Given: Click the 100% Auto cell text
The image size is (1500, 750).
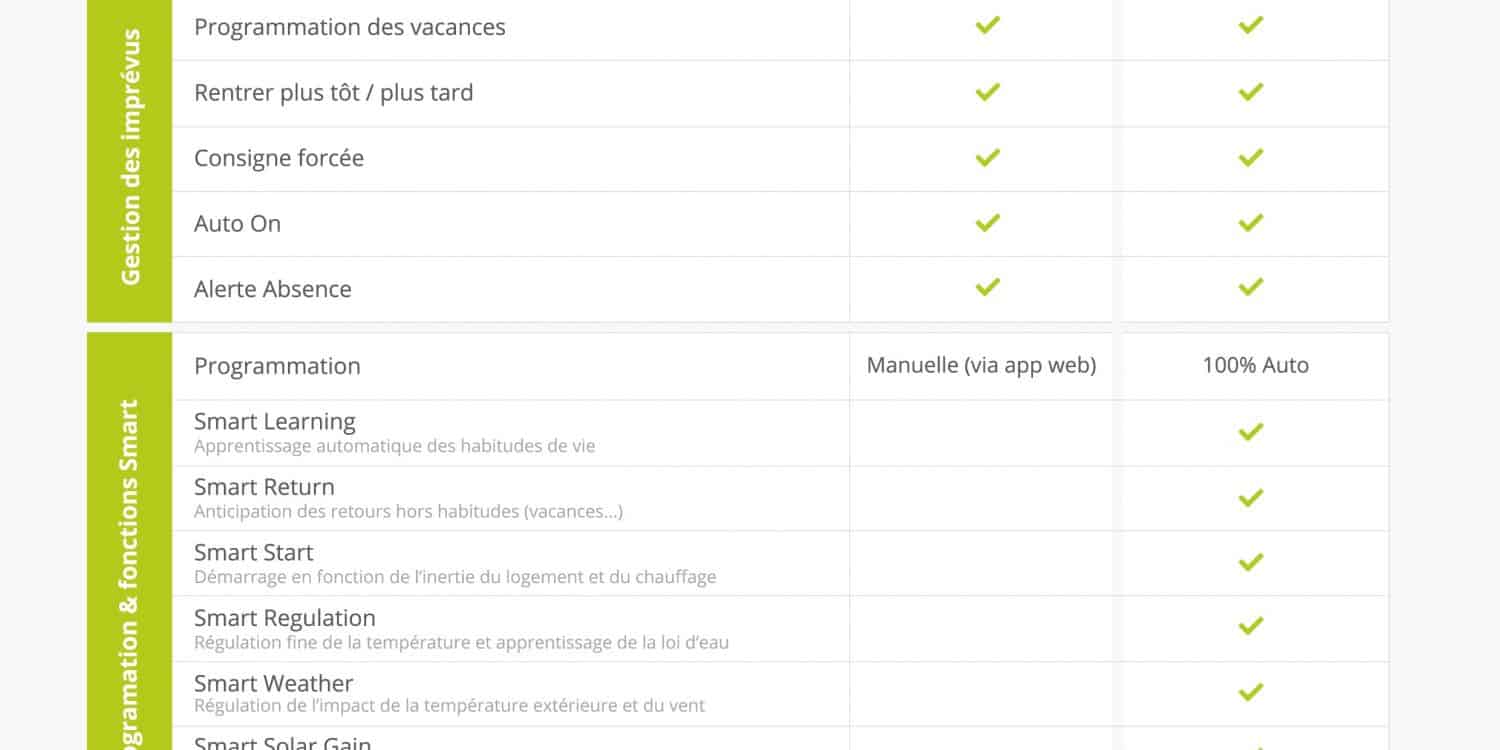Looking at the screenshot, I should point(1256,366).
